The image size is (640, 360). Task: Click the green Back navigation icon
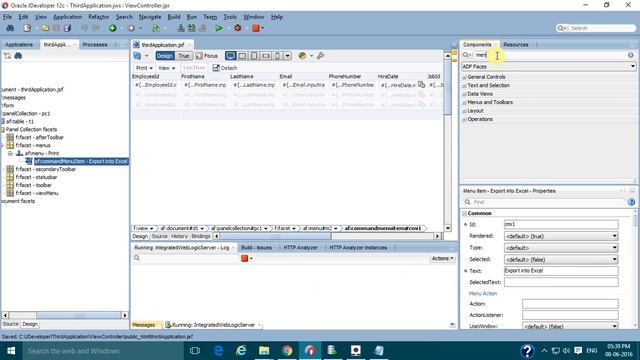[x=113, y=28]
